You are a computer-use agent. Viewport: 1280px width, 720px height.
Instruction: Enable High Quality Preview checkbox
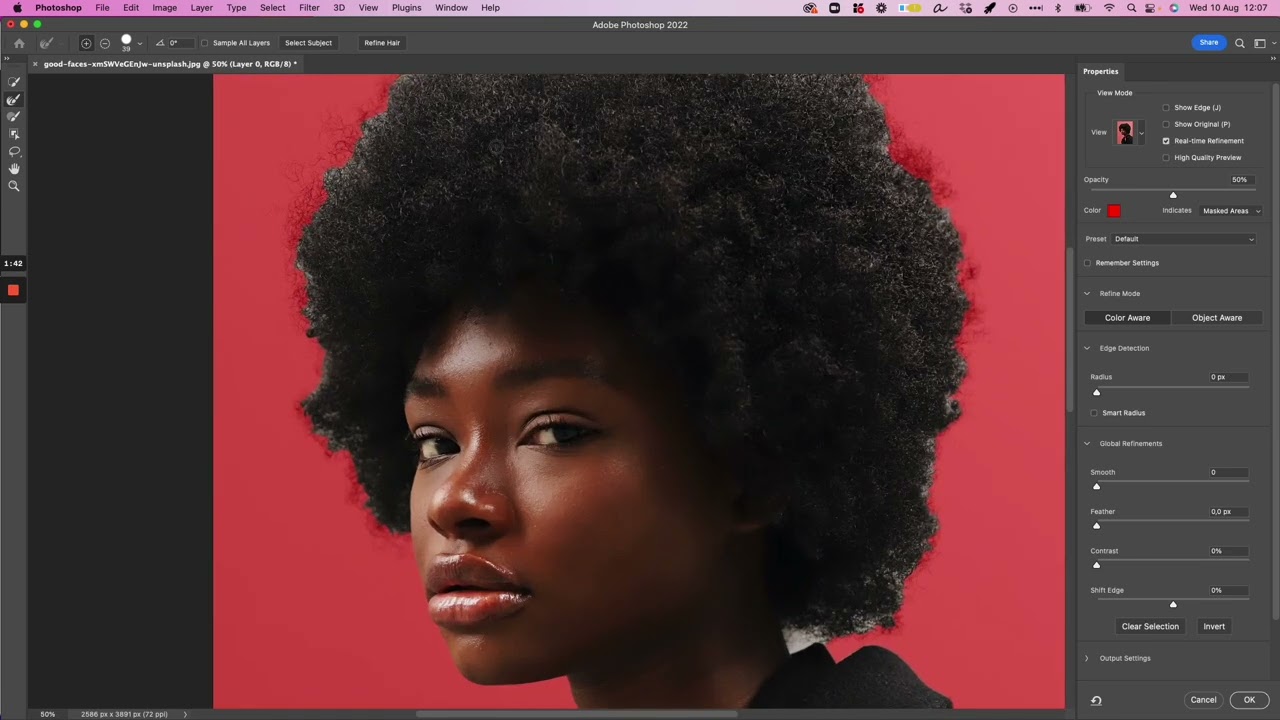[1166, 158]
